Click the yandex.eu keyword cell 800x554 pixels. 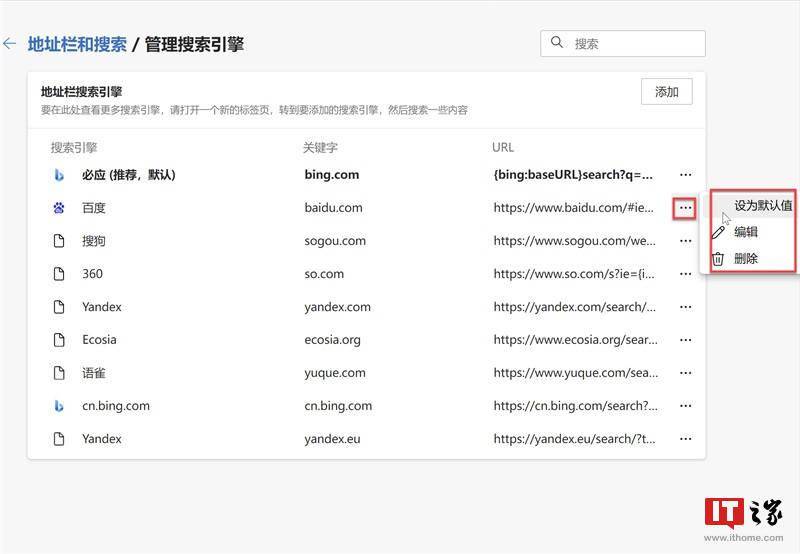[x=333, y=439]
